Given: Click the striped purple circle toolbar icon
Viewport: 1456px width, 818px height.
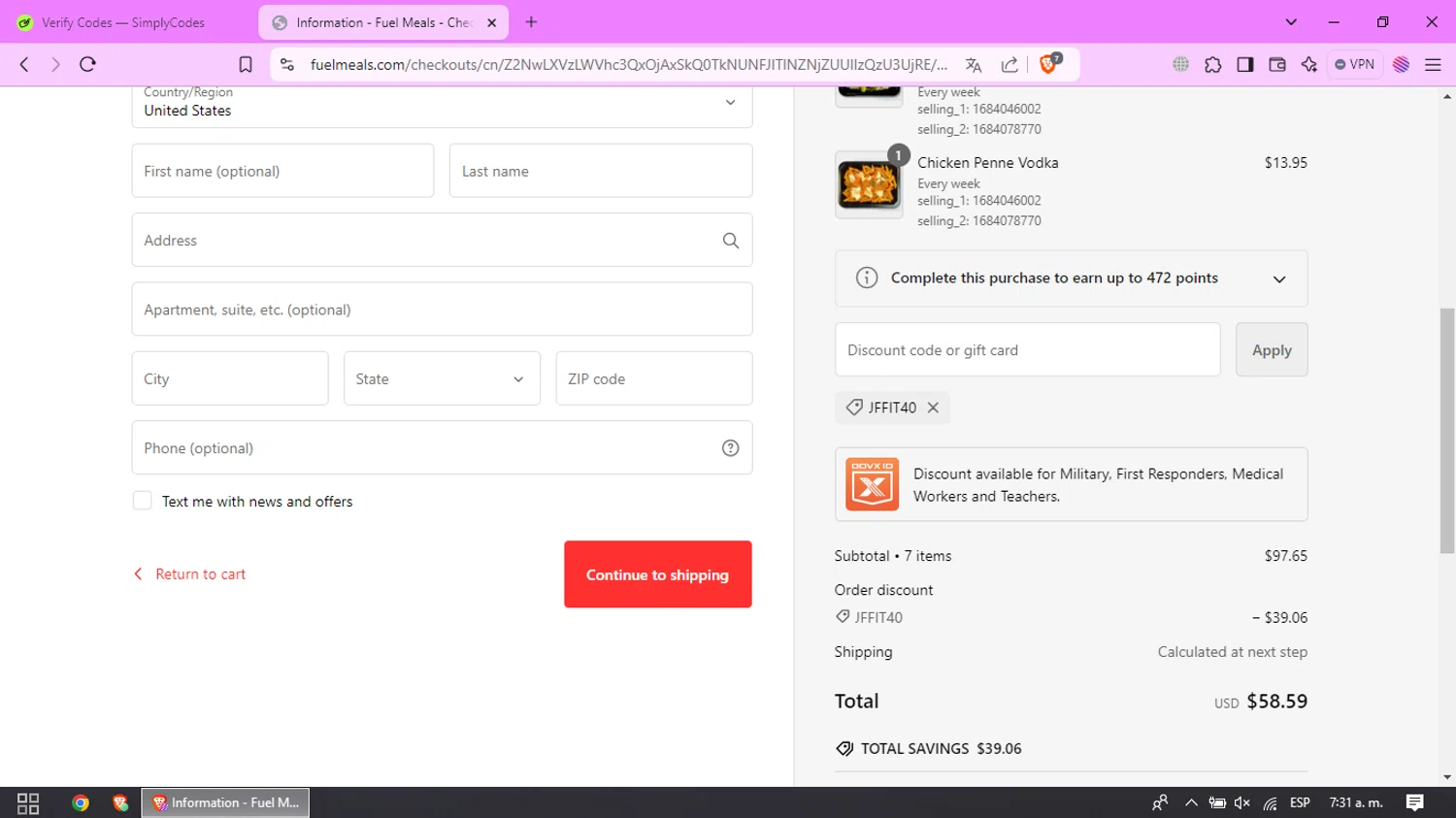Looking at the screenshot, I should point(1401,65).
